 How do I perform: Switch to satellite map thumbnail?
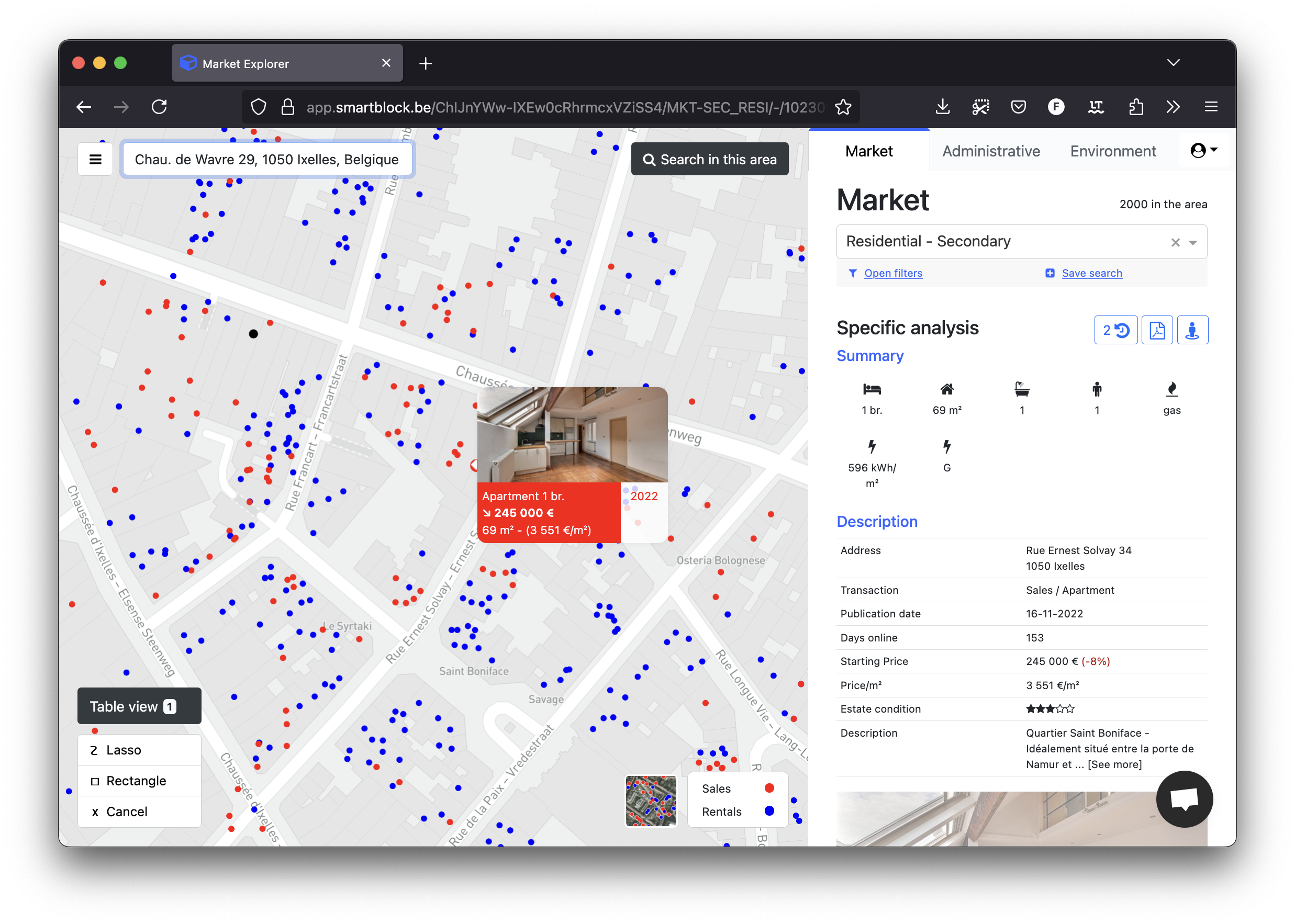[x=651, y=801]
